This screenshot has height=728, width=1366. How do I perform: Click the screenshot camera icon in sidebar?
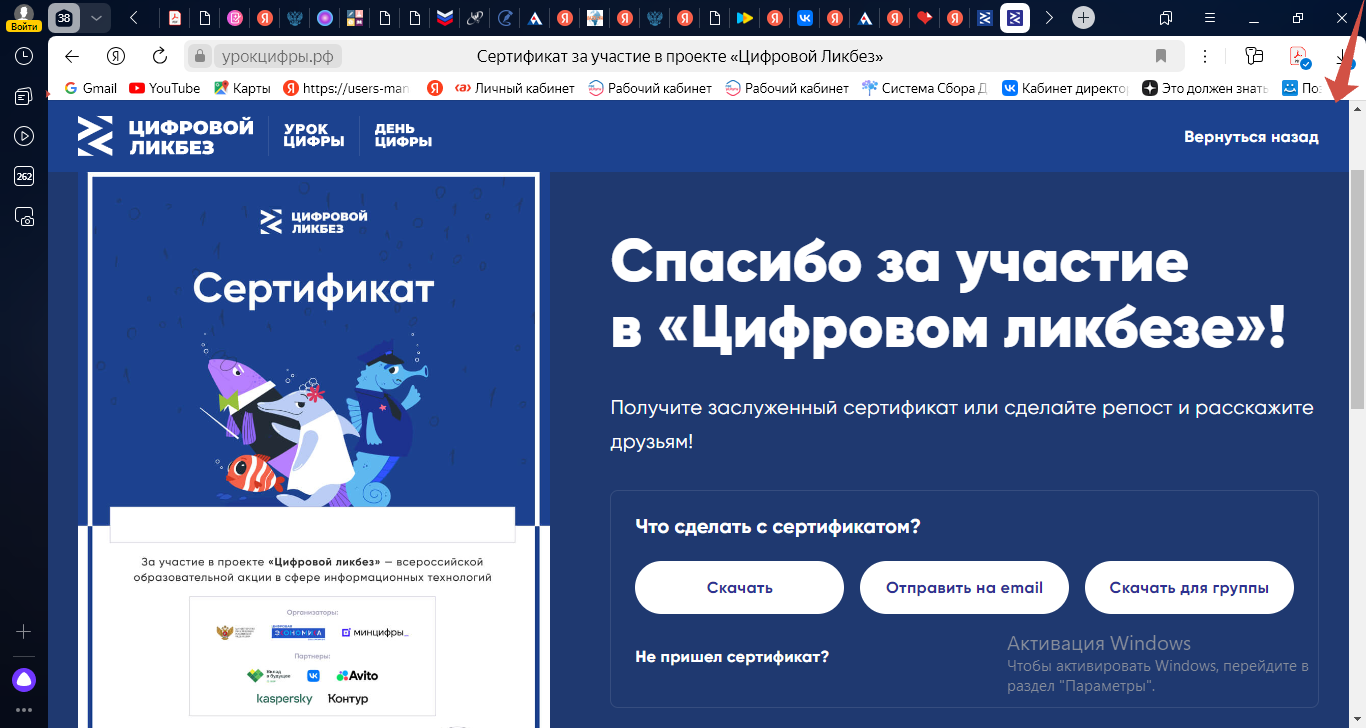[x=24, y=216]
